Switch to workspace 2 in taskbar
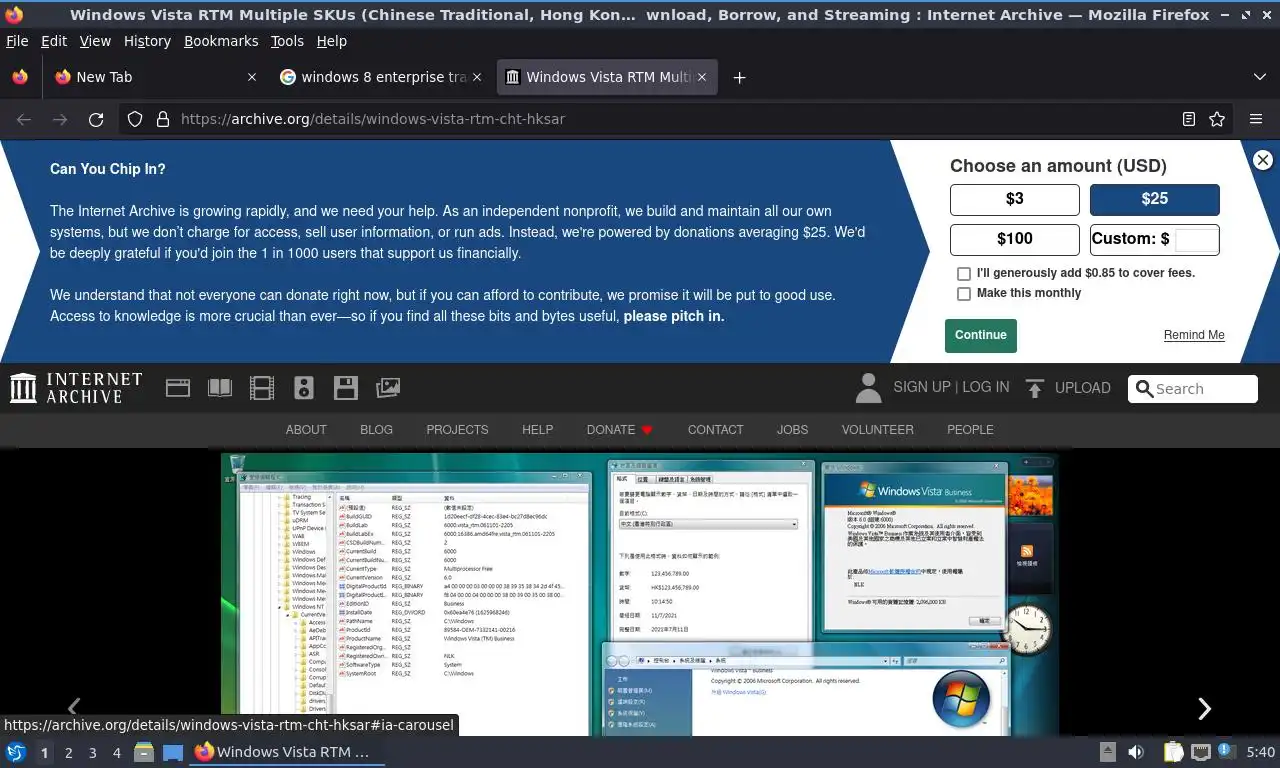The image size is (1280, 768). 68,752
